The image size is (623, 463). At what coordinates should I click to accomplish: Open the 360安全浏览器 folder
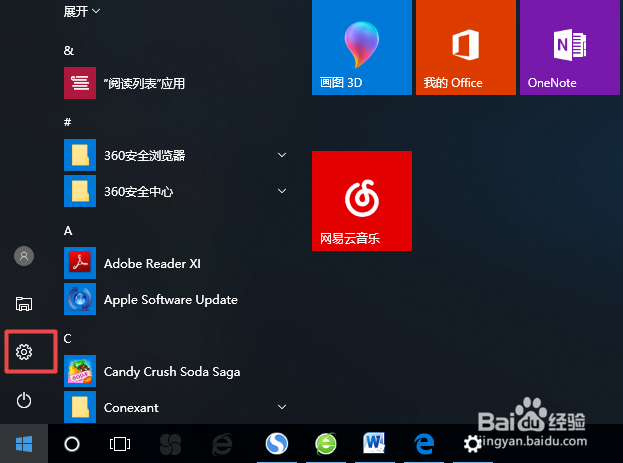pyautogui.click(x=175, y=155)
